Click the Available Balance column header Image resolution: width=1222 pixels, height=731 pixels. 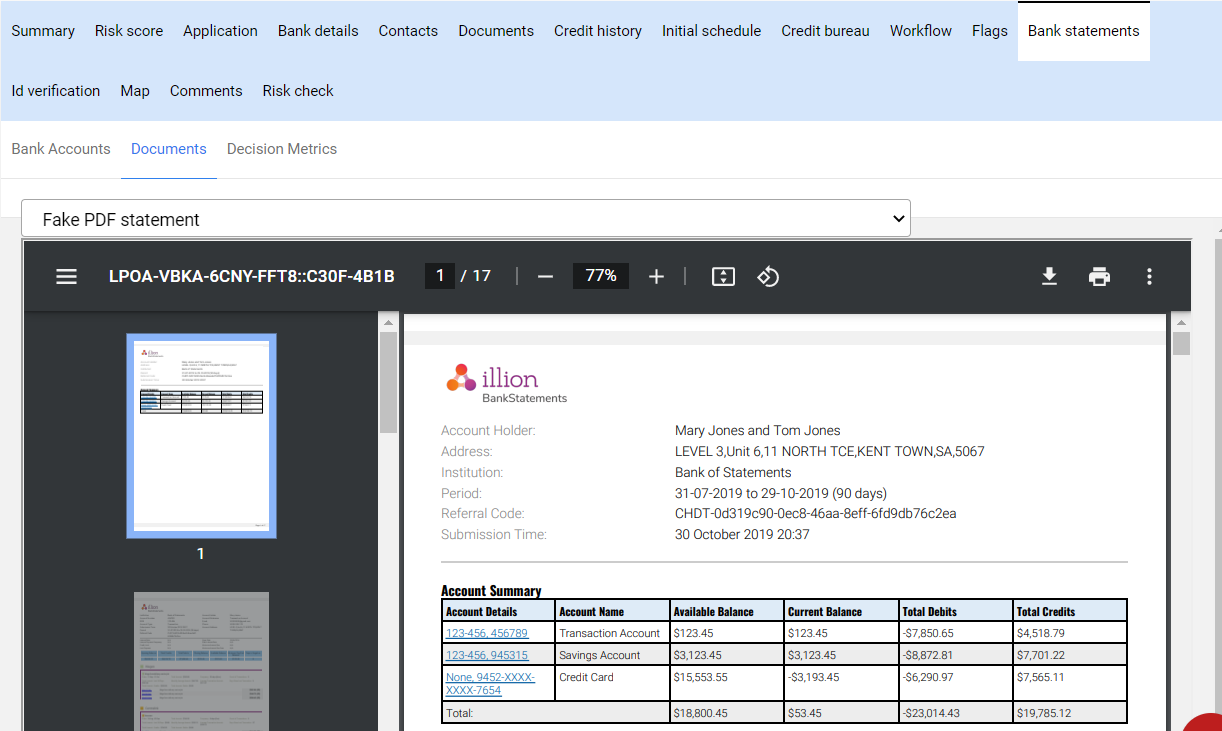click(x=727, y=611)
